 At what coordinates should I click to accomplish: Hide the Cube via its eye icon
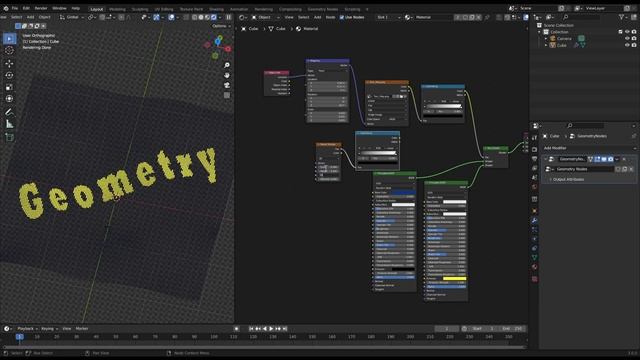(x=627, y=45)
